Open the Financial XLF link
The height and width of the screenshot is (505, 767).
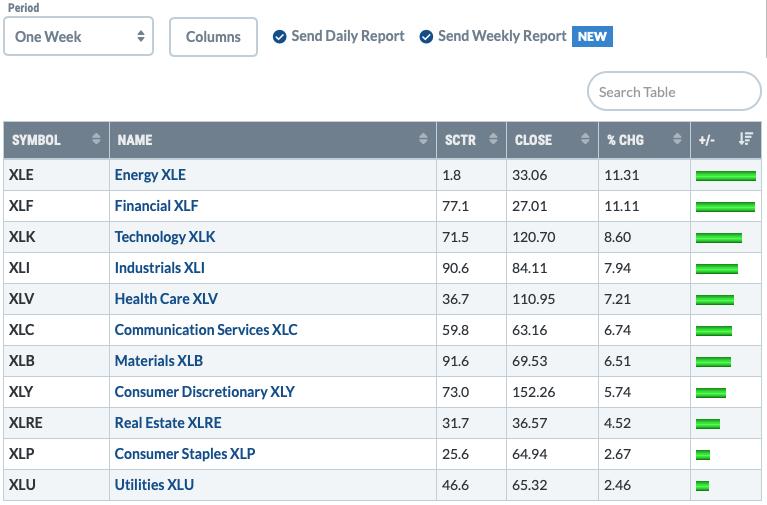point(157,206)
